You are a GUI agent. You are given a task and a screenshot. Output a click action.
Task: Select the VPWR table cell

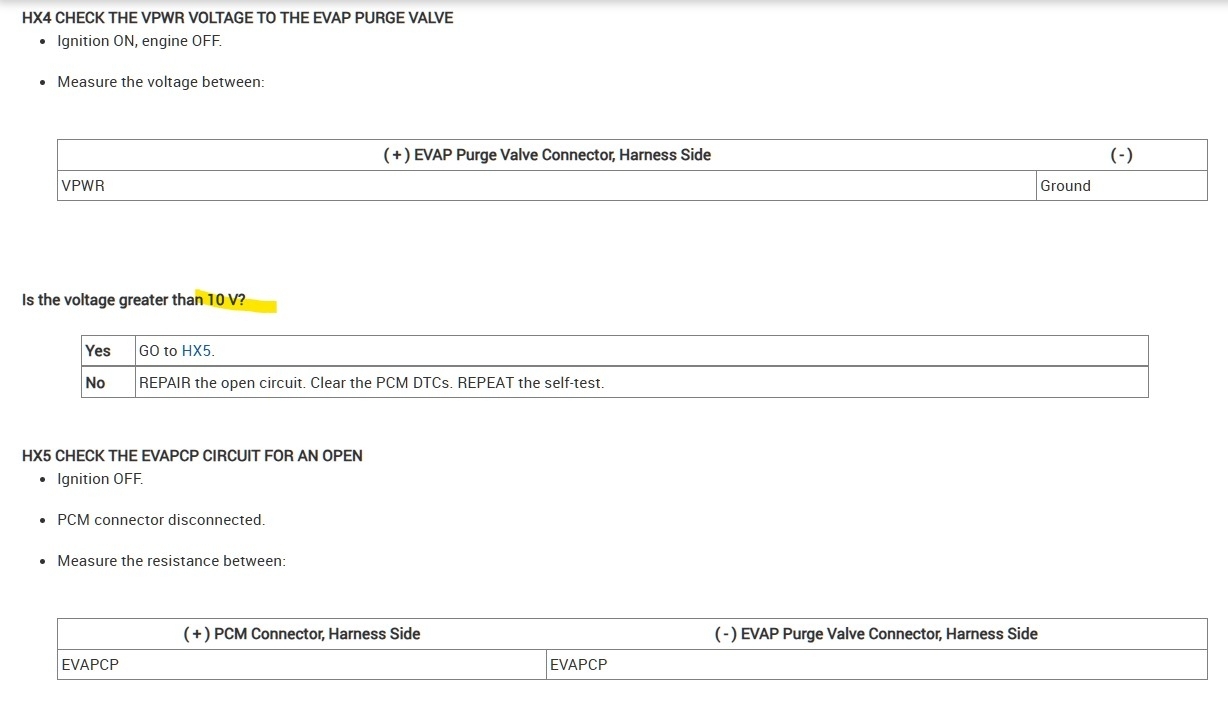[x=83, y=186]
